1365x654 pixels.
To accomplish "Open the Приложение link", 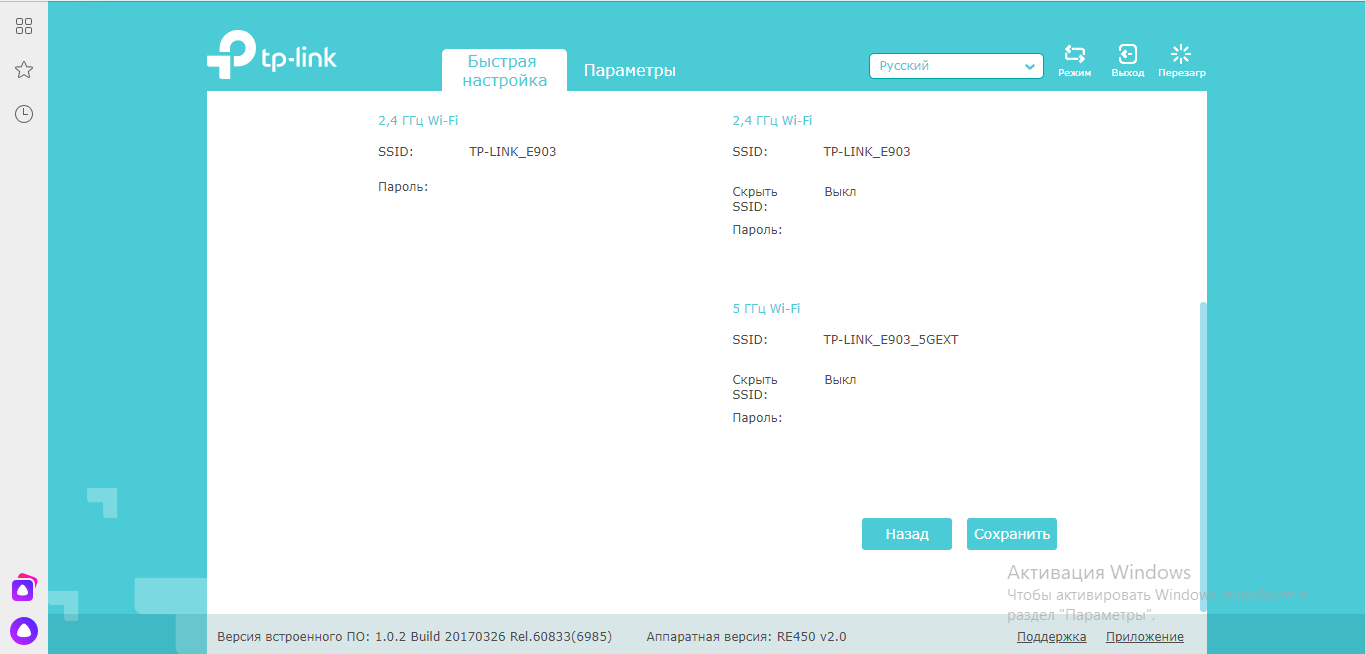I will click(1145, 637).
